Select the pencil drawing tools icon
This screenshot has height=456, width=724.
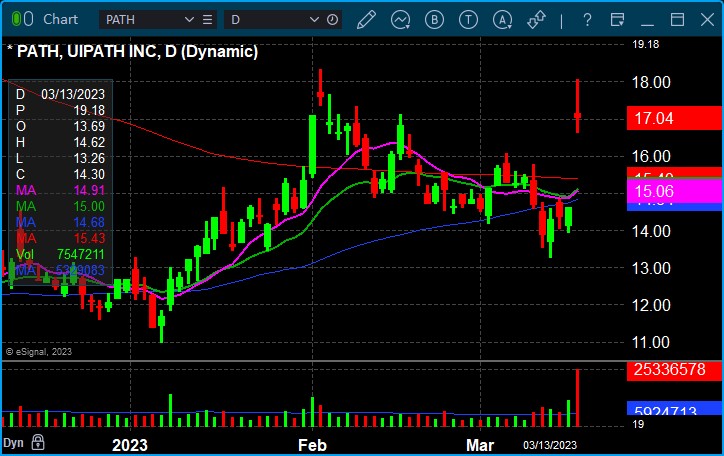tap(366, 20)
